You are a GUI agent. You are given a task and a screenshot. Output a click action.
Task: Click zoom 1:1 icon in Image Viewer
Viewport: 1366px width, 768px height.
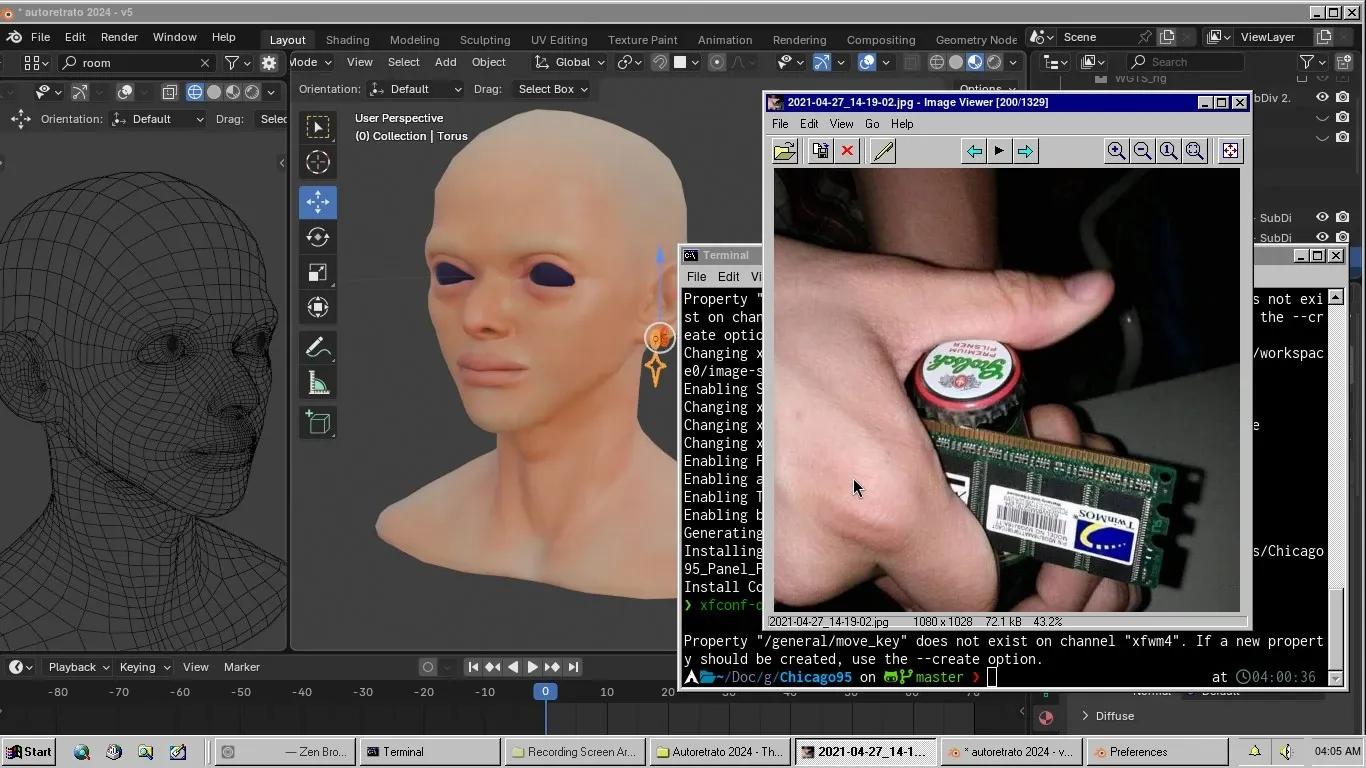click(1168, 151)
